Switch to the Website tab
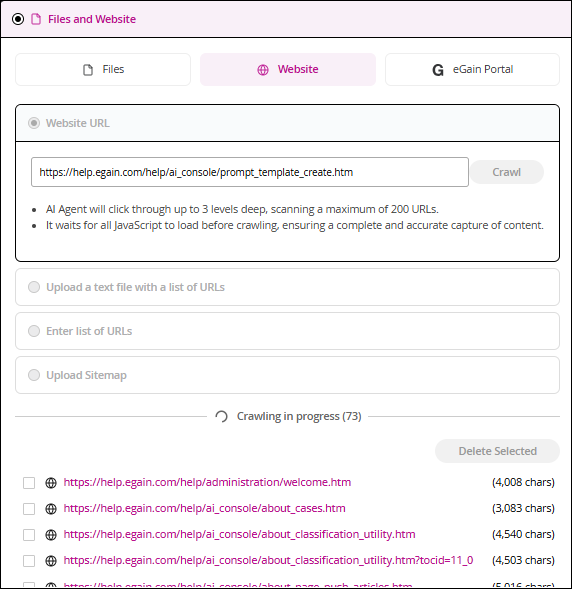Image resolution: width=572 pixels, height=589 pixels. pos(288,69)
